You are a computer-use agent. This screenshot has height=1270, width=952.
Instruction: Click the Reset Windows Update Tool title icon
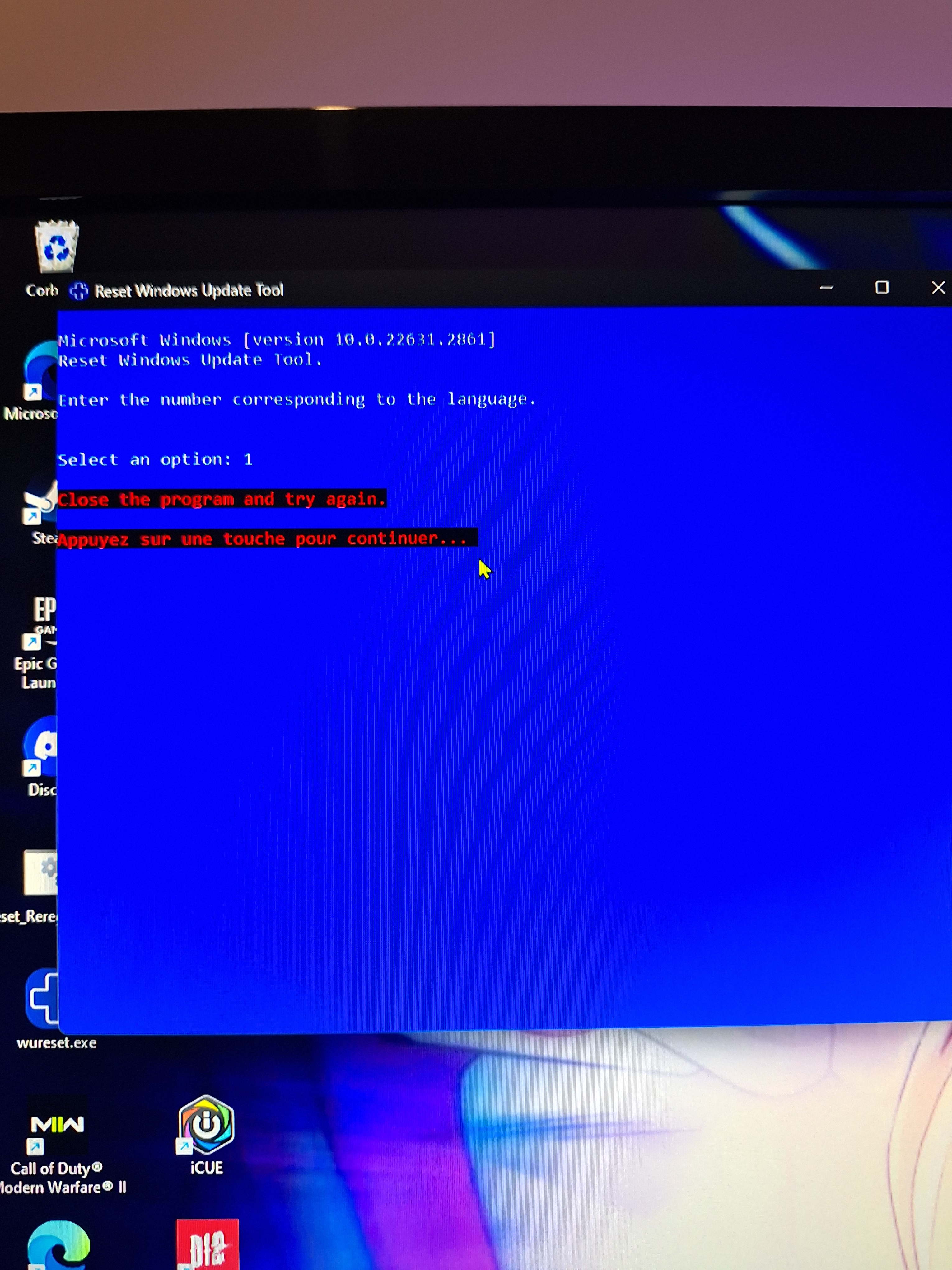(79, 291)
